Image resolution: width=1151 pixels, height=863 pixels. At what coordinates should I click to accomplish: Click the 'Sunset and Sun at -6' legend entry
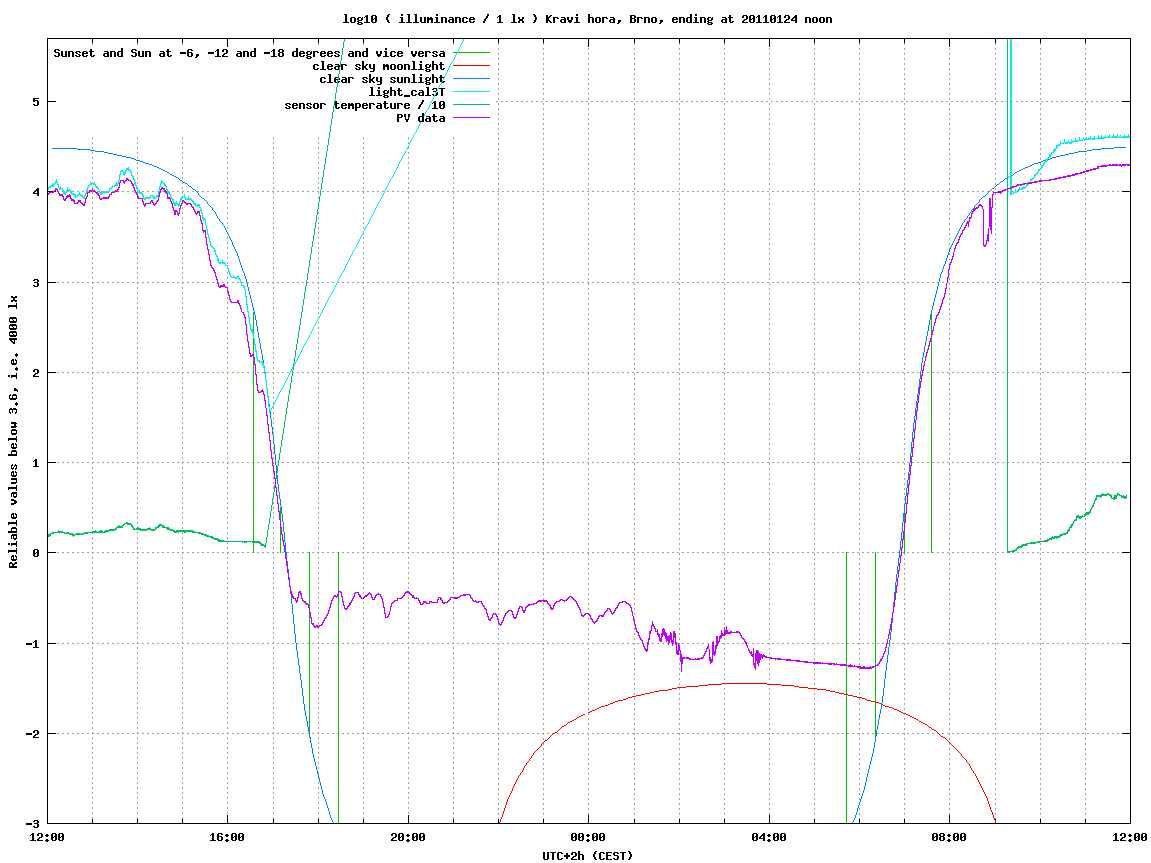(x=250, y=53)
